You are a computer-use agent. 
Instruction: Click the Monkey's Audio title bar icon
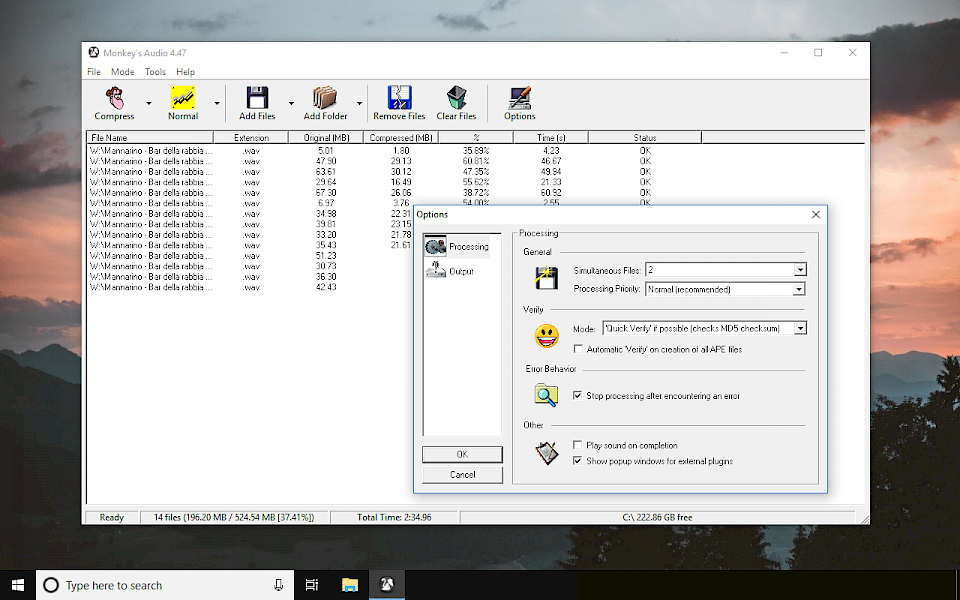(94, 53)
